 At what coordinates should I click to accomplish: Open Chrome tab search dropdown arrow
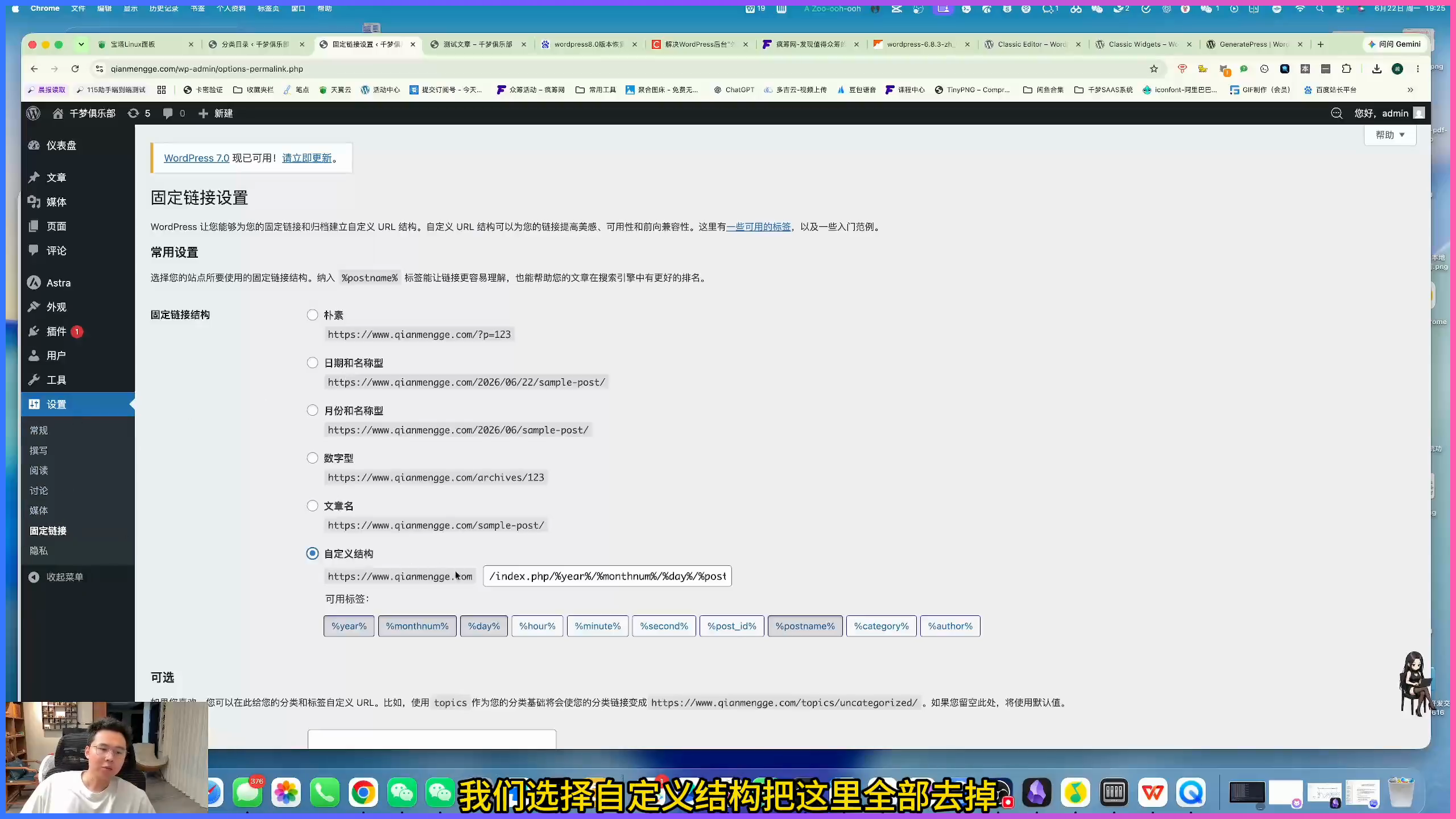click(81, 44)
